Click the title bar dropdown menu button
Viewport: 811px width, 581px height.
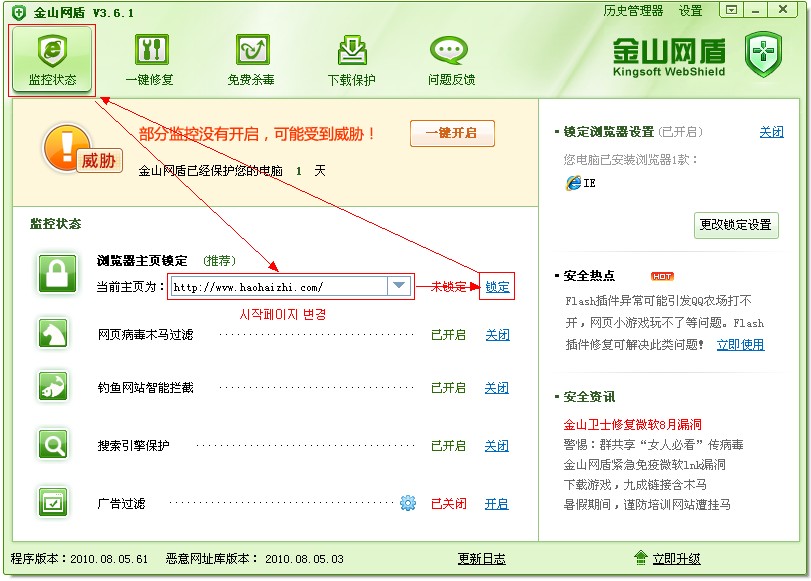731,10
